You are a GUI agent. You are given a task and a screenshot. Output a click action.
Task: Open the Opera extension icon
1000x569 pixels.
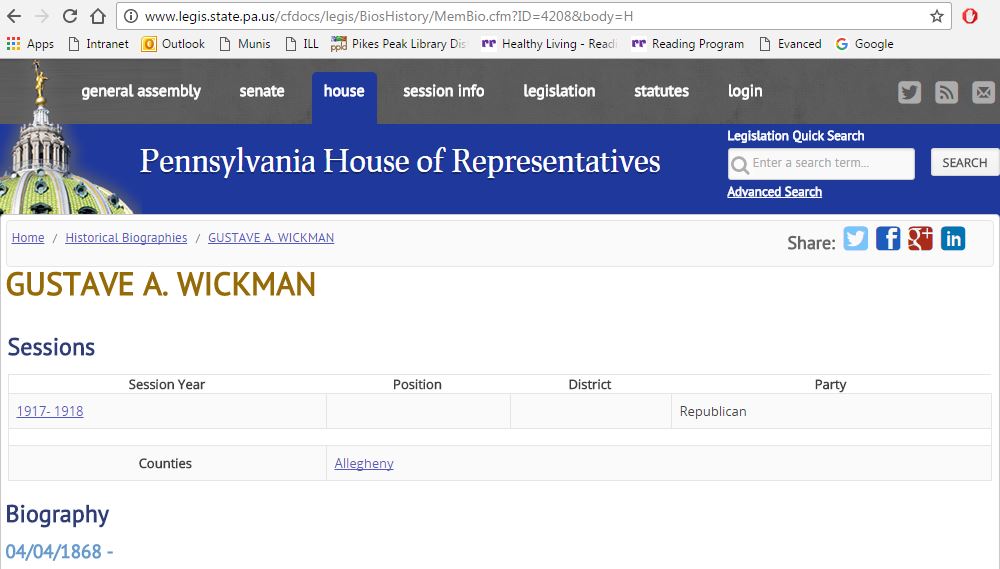[x=970, y=16]
